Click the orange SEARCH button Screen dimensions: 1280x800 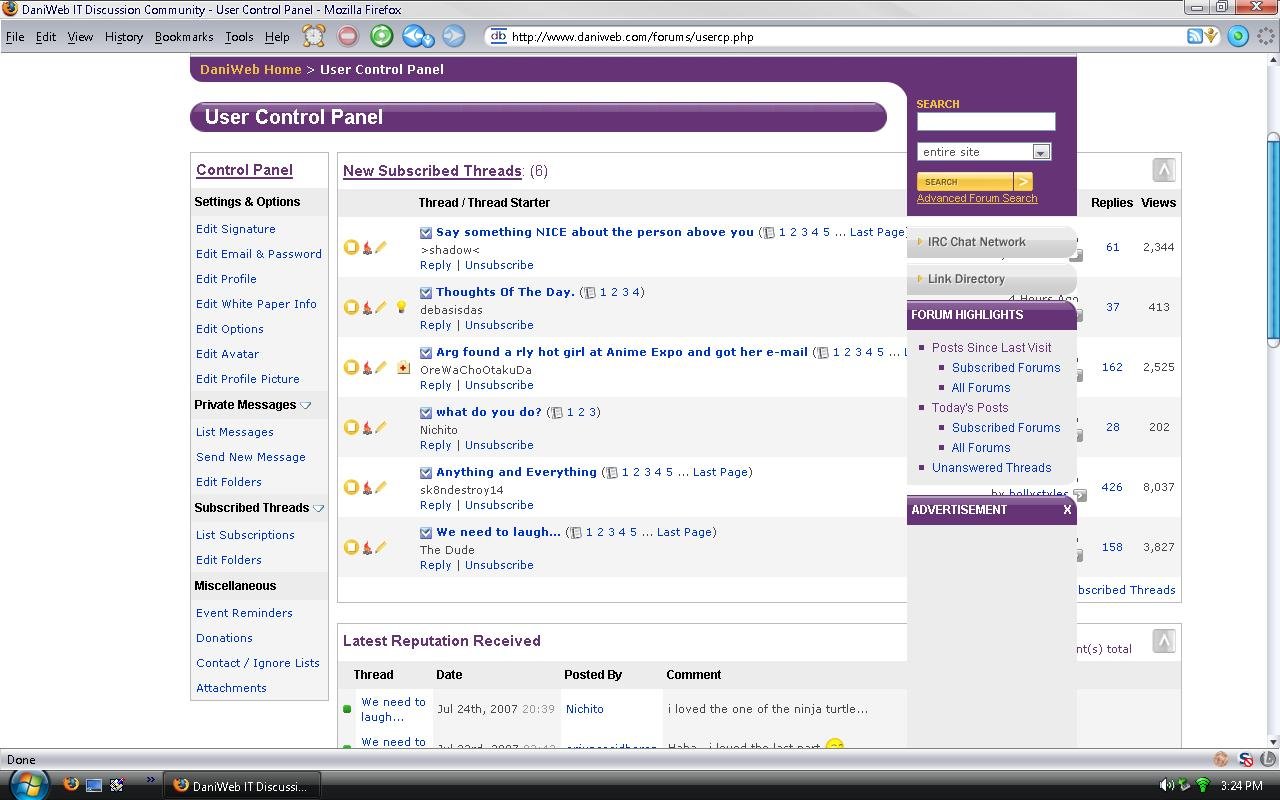[x=965, y=182]
